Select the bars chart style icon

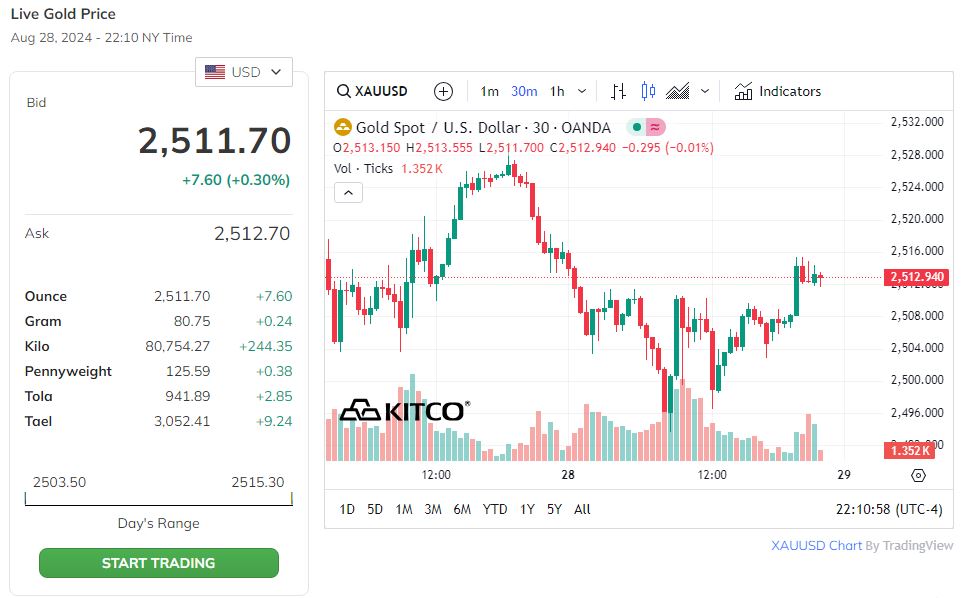(x=618, y=92)
